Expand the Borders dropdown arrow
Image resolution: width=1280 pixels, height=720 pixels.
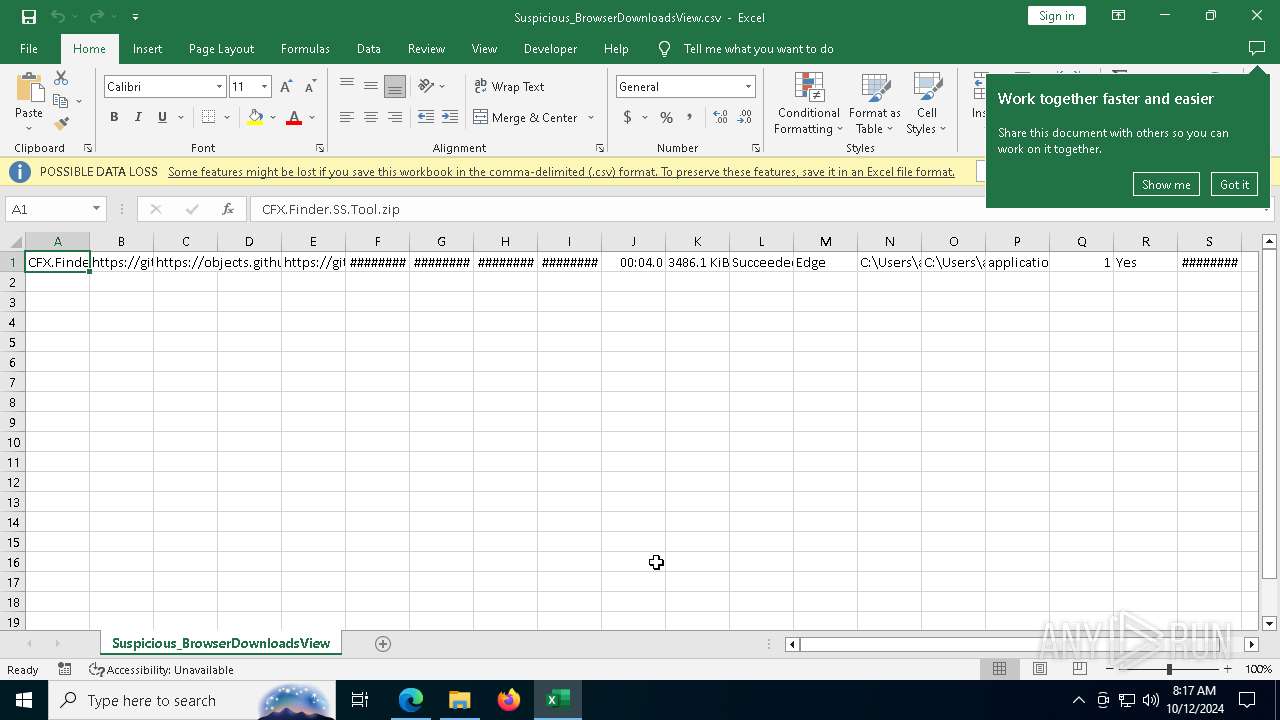coord(227,117)
